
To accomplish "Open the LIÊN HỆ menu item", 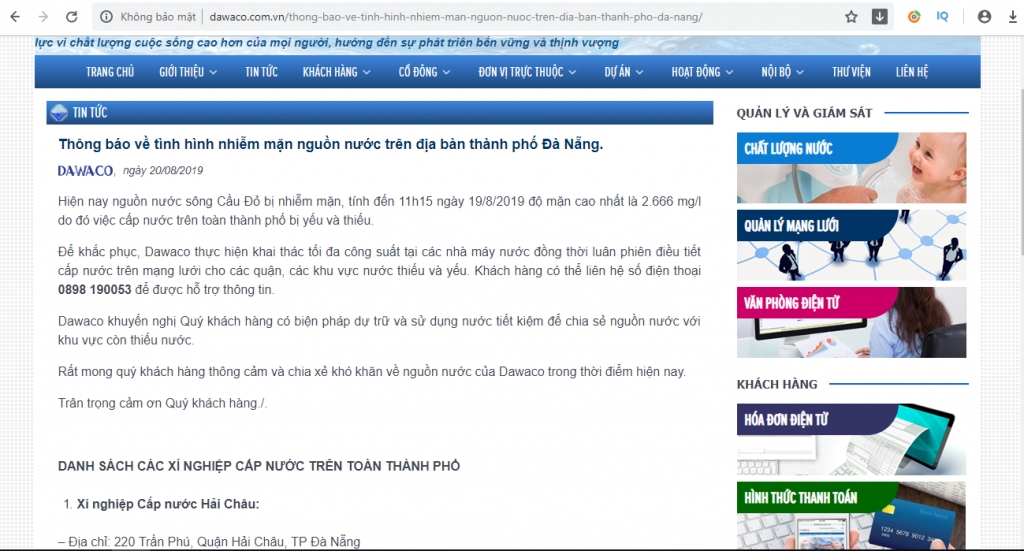I will pos(912,72).
